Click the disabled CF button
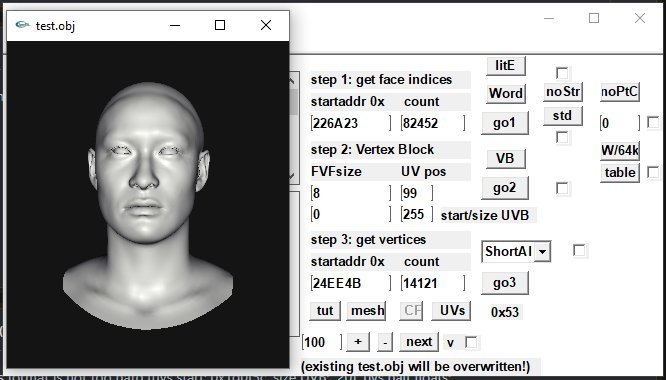Viewport: 666px width, 380px height. click(411, 311)
